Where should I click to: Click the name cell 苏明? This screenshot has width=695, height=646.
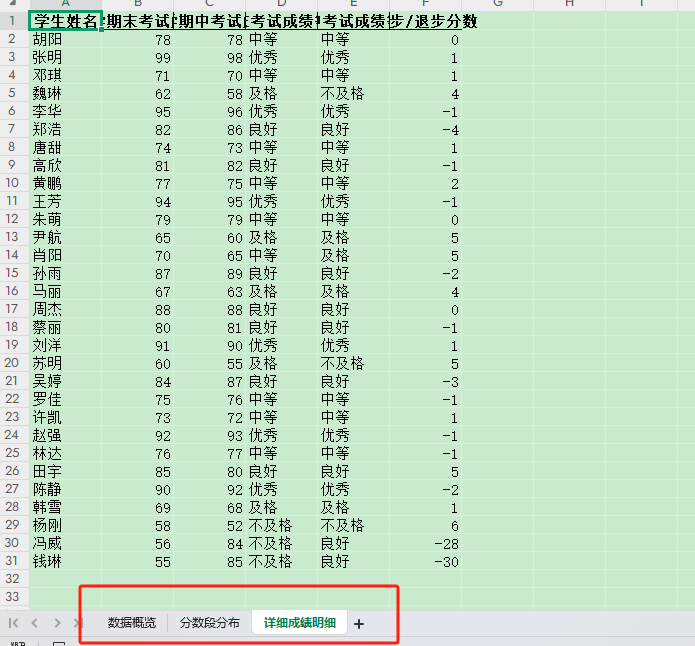click(65, 363)
